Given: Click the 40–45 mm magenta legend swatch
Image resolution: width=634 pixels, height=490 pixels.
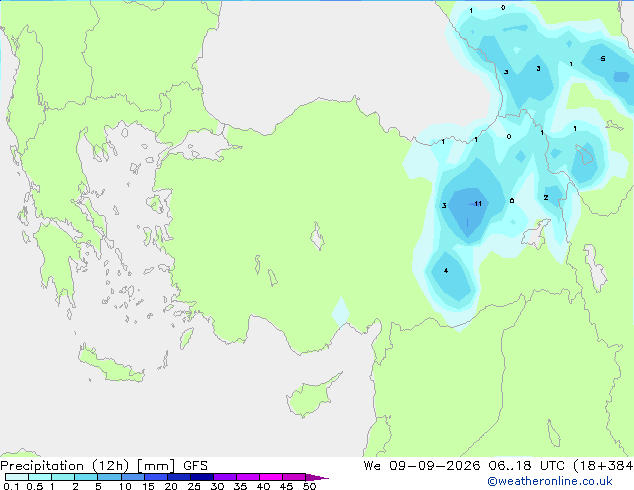Looking at the screenshot, I should (271, 477).
